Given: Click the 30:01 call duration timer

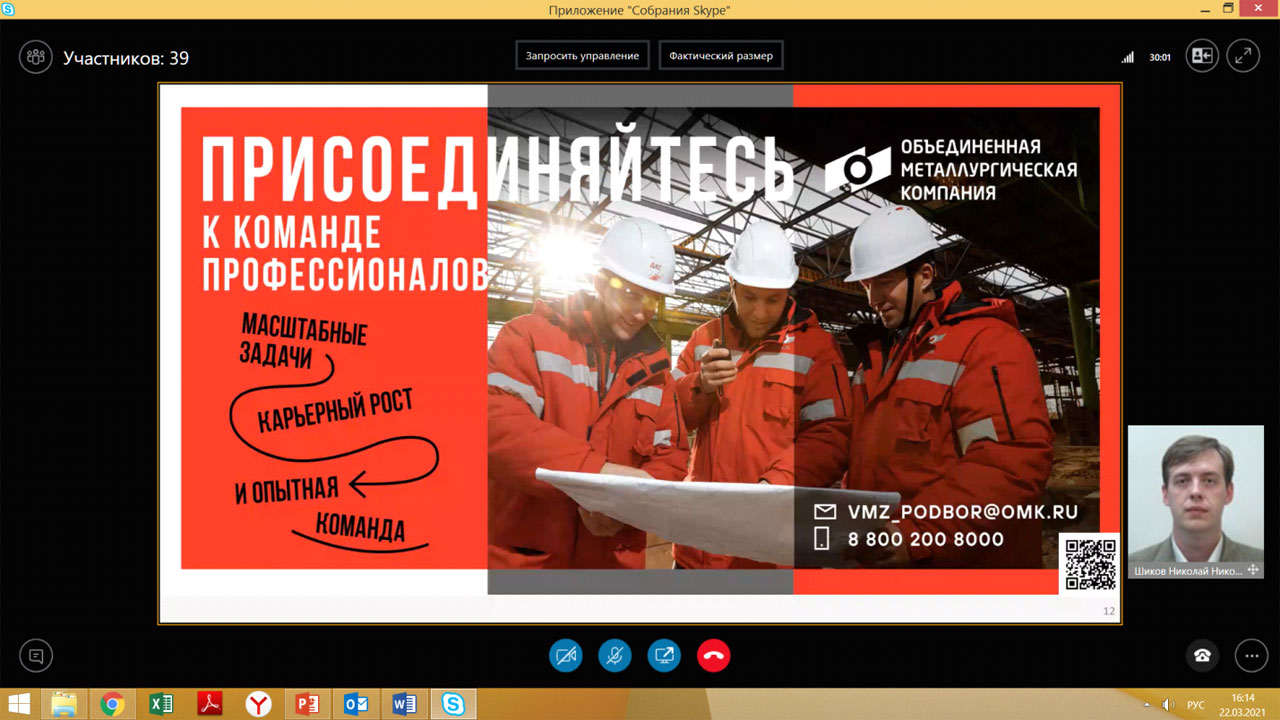Looking at the screenshot, I should coord(1160,58).
